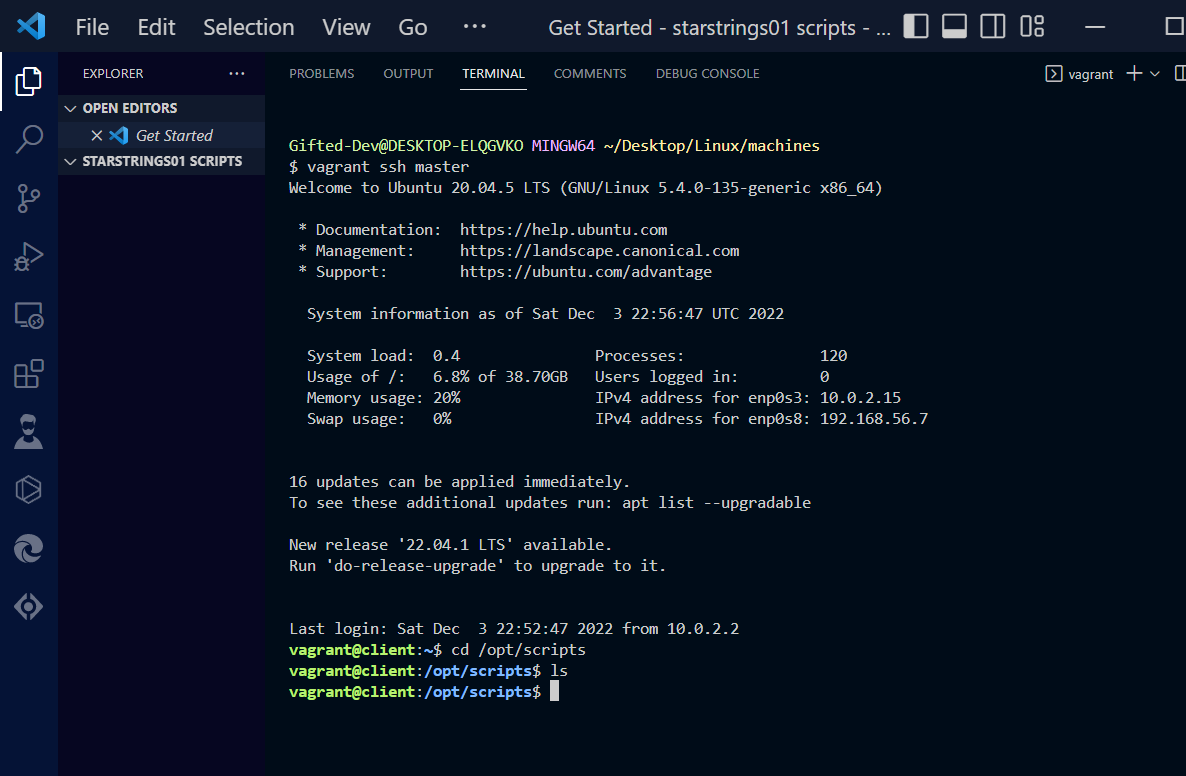Viewport: 1186px width, 776px height.
Task: Open the landscape.canonical.com link
Action: click(600, 251)
